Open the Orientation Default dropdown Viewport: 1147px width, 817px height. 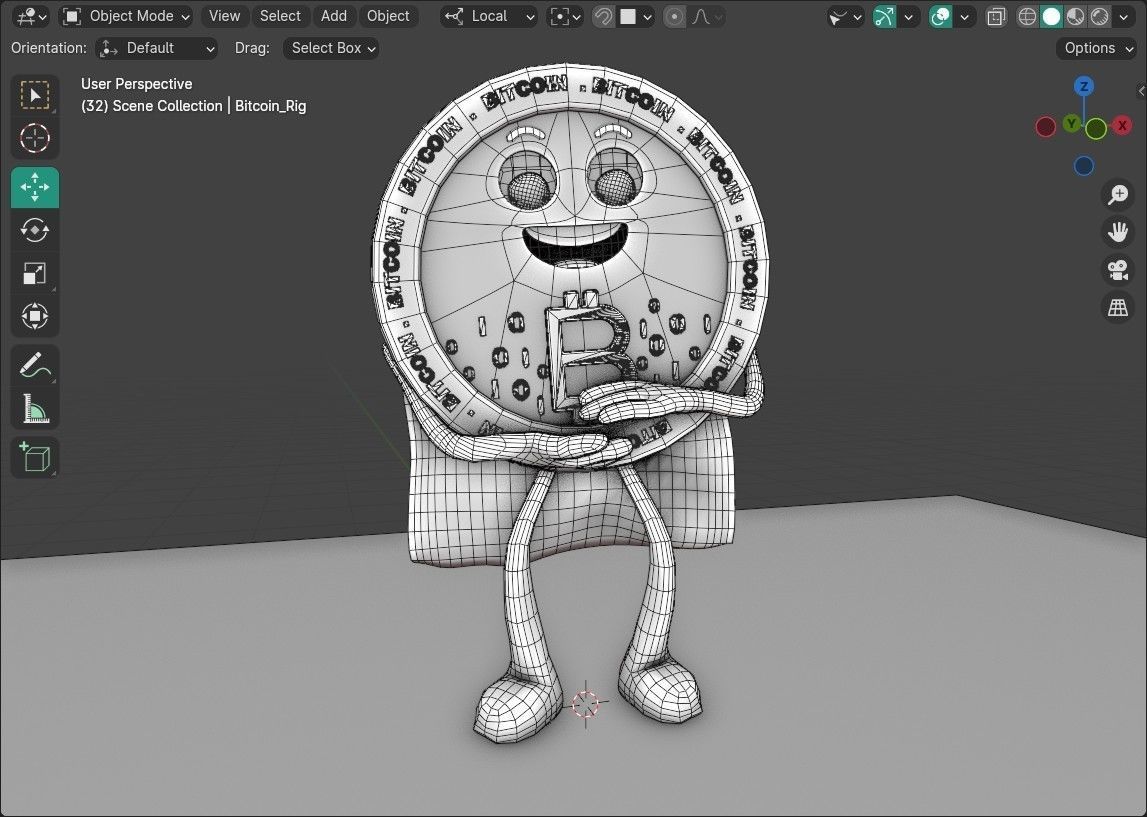[157, 48]
